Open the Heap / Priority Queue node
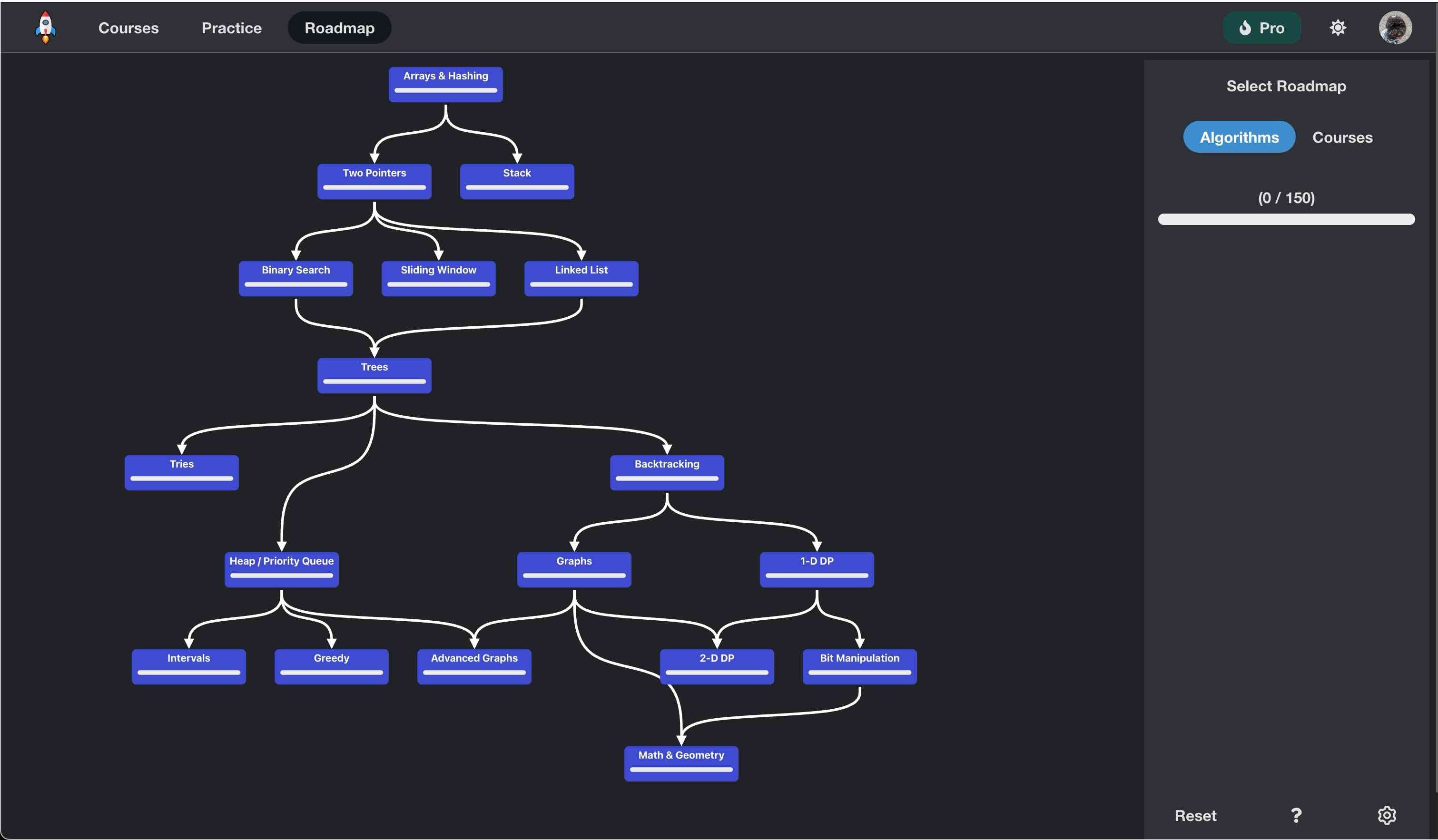This screenshot has width=1438, height=840. point(281,568)
